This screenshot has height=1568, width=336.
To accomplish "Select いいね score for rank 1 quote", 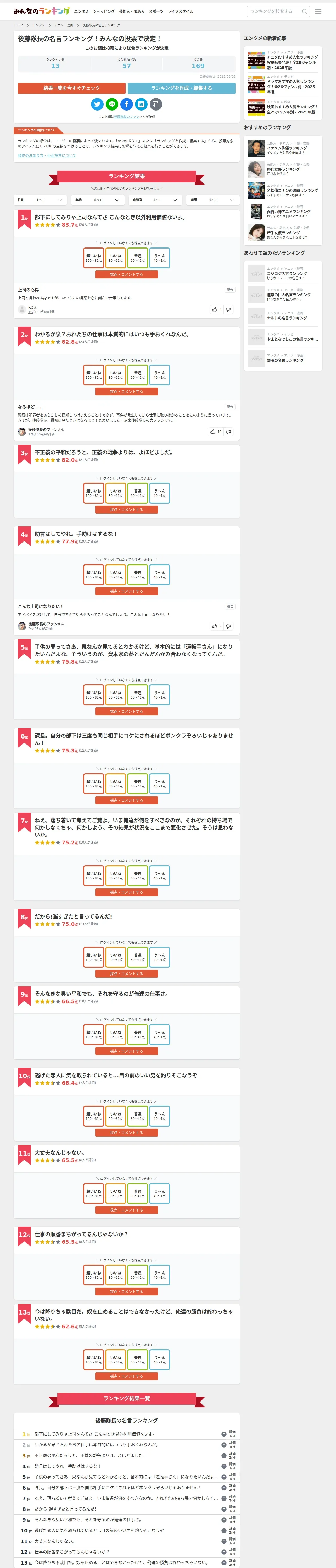I will click(x=116, y=258).
